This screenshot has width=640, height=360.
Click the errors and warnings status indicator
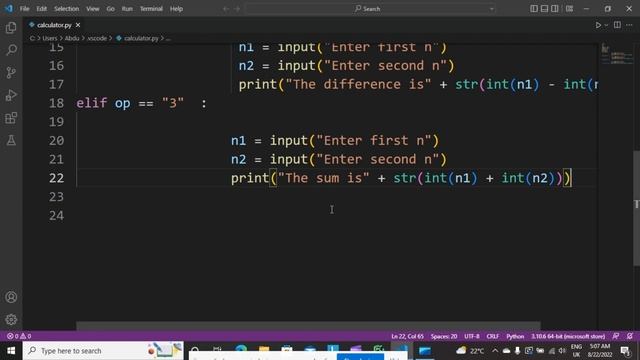click(19, 336)
